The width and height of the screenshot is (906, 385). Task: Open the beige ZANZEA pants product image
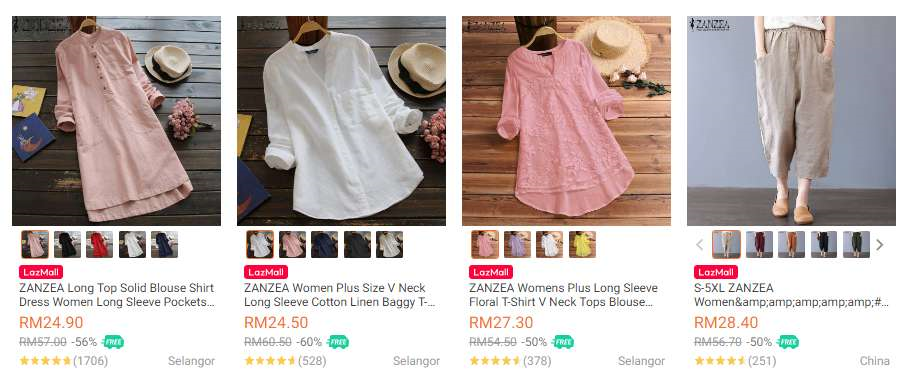pos(791,121)
